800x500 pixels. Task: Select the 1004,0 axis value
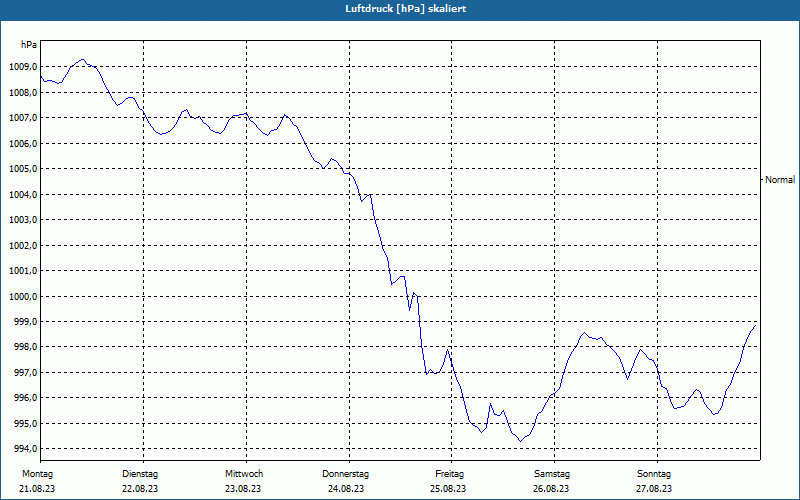(22, 195)
